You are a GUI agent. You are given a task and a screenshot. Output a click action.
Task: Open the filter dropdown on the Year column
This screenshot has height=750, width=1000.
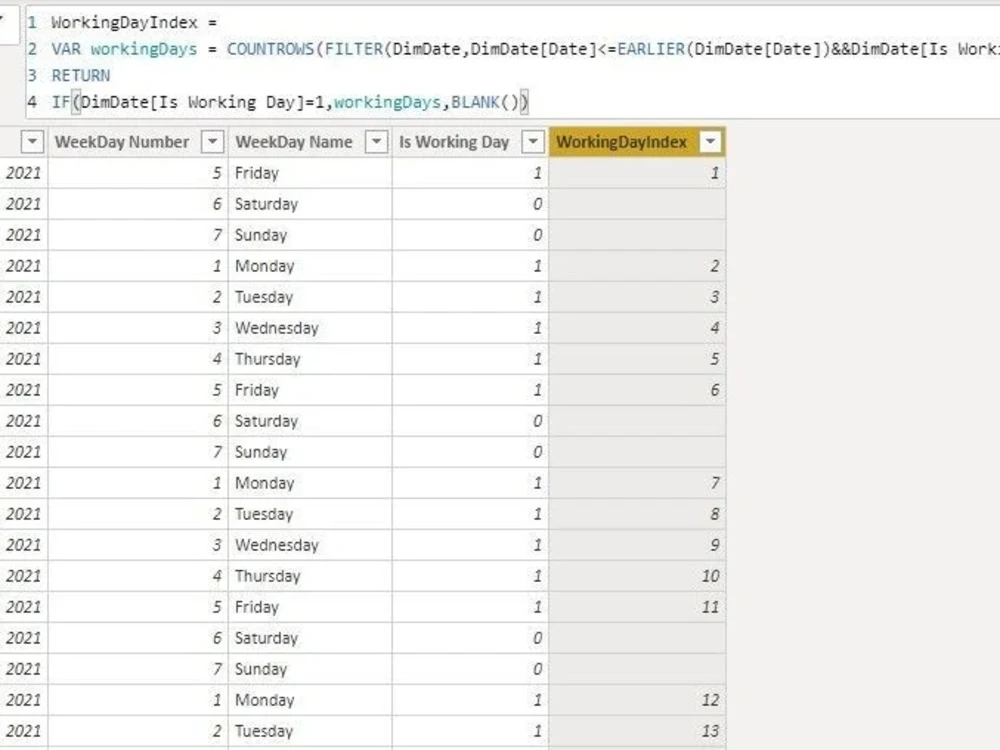click(x=33, y=142)
